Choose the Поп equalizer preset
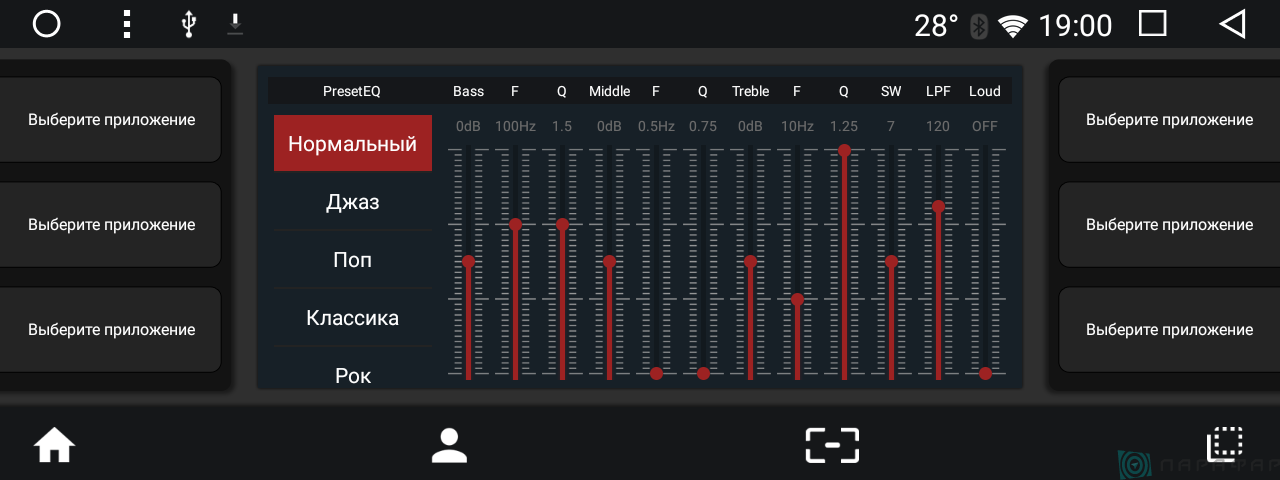 point(352,260)
